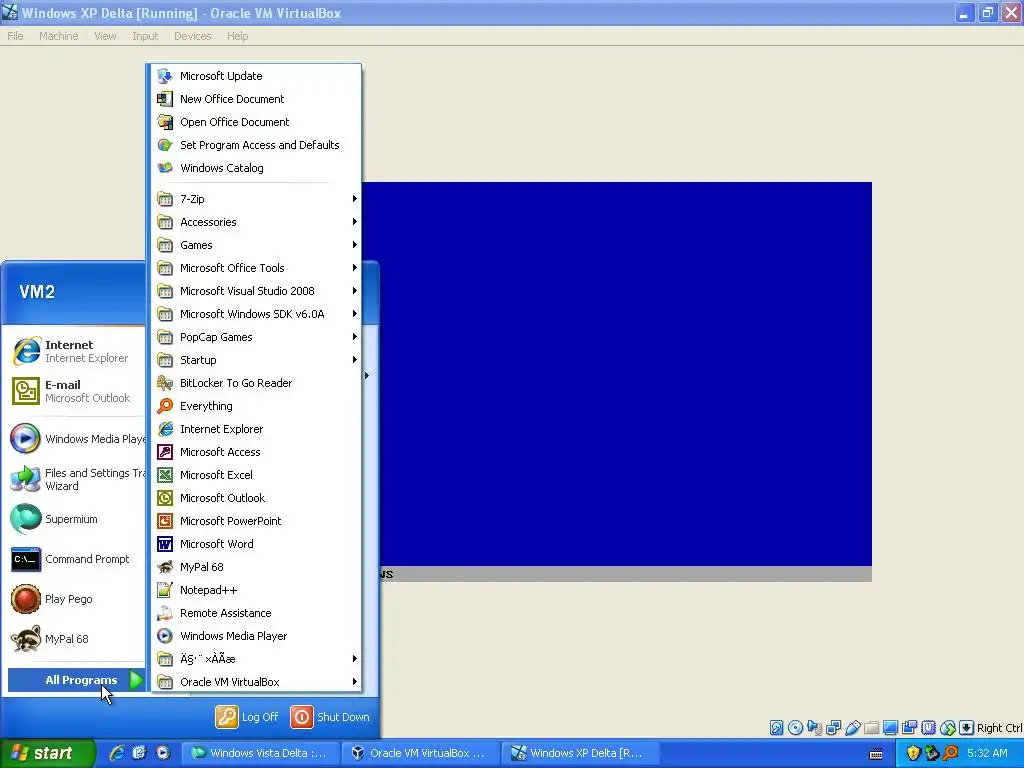1024x768 pixels.
Task: Click quick launch Internet Explorer icon
Action: coord(117,753)
